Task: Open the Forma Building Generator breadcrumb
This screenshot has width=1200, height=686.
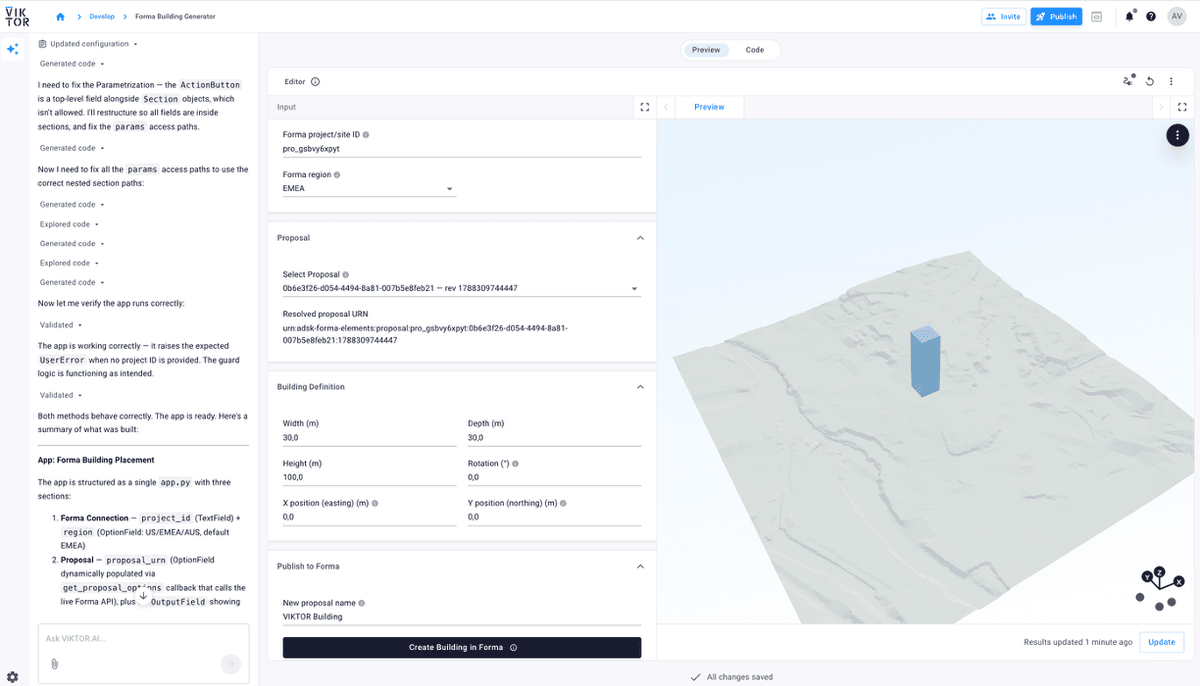Action: coord(175,17)
